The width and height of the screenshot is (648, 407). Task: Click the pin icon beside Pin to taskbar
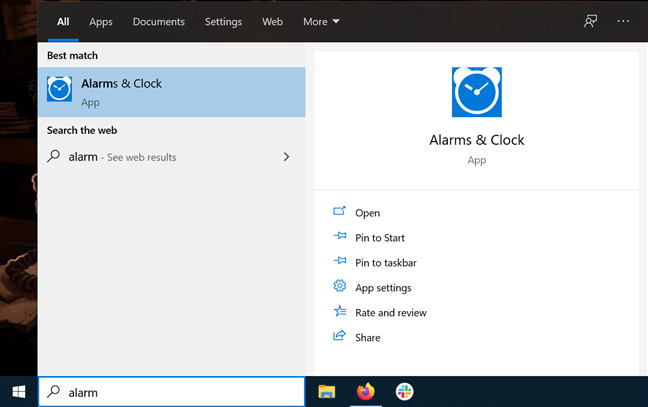coord(340,261)
